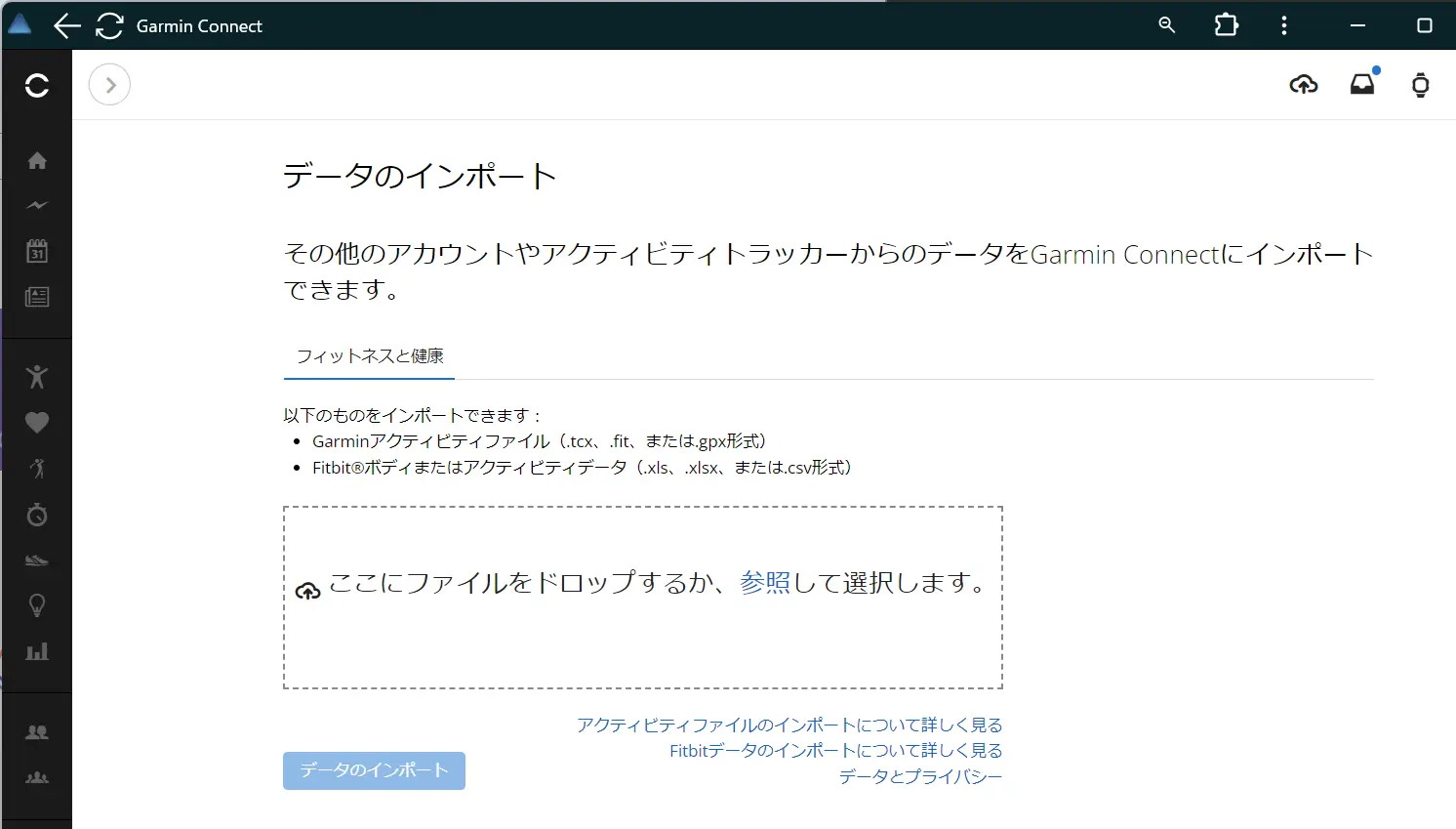1456x829 pixels.
Task: Open Health Stats heart icon
Action: point(37,423)
